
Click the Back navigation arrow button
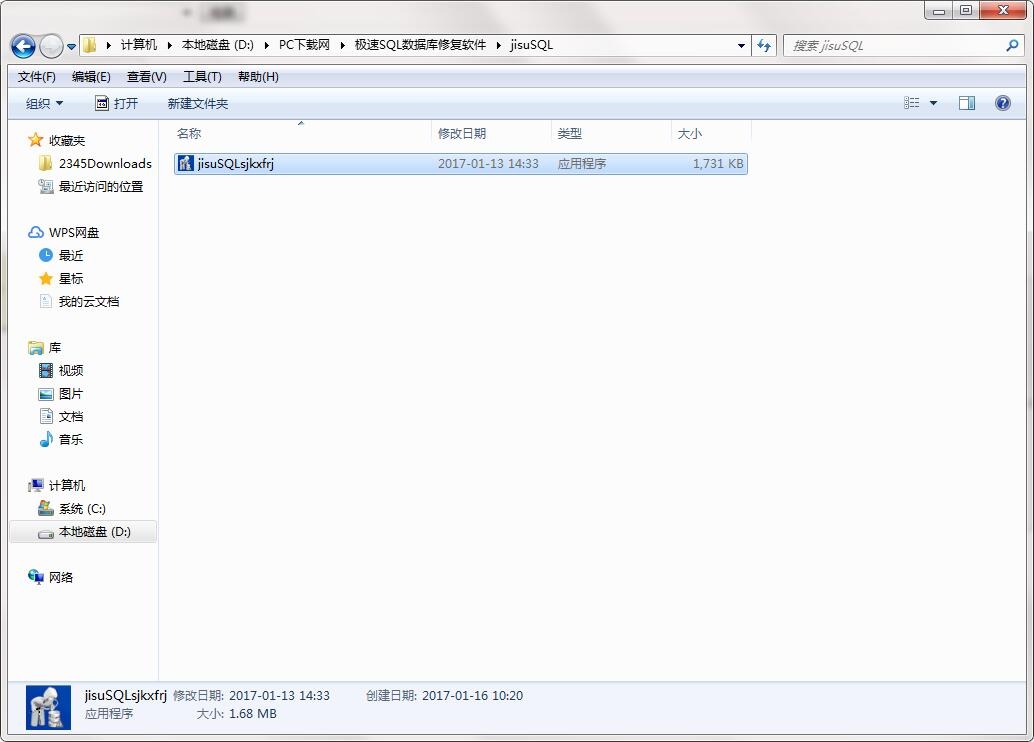23,46
